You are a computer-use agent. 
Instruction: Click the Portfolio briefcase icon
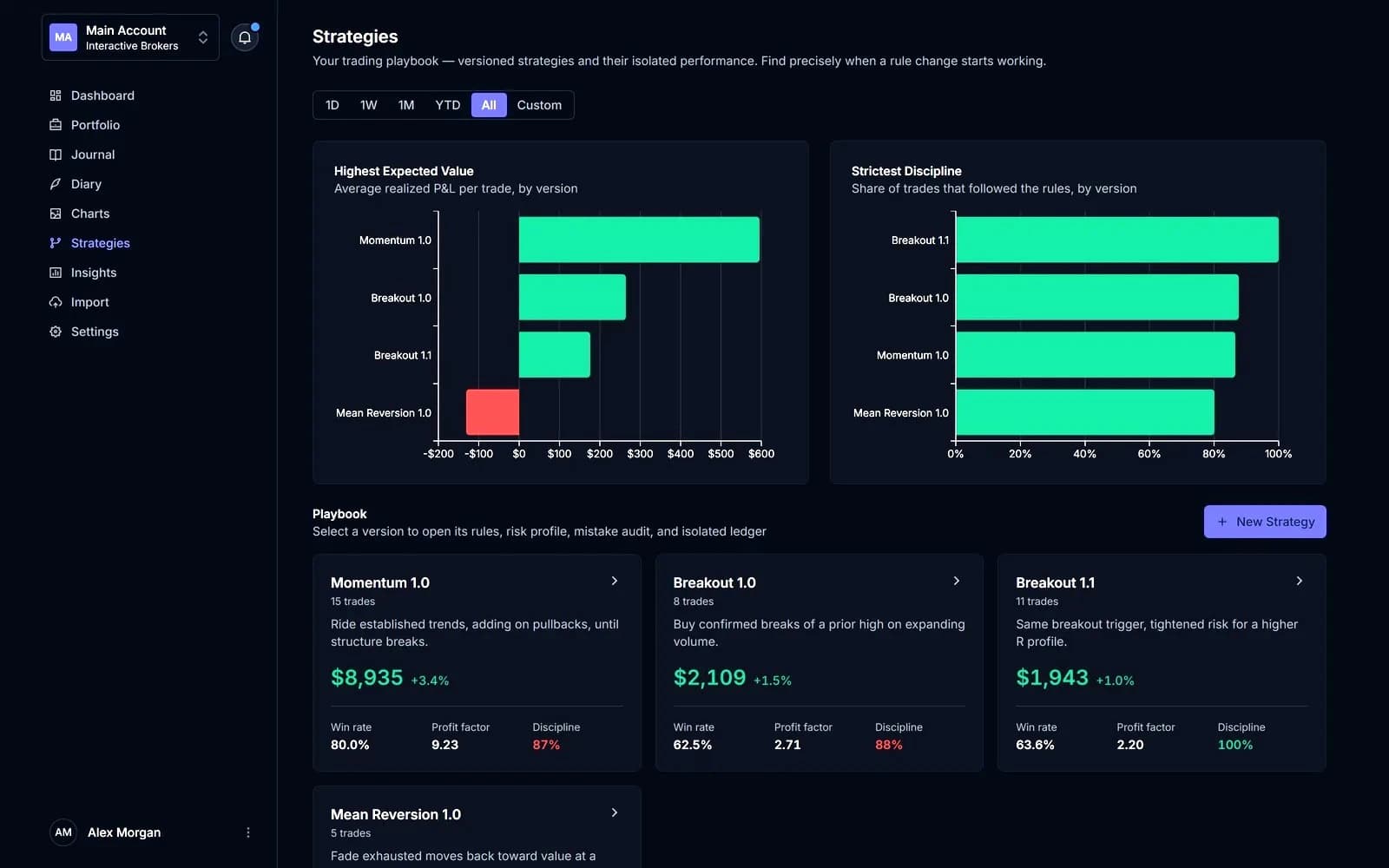(x=56, y=125)
